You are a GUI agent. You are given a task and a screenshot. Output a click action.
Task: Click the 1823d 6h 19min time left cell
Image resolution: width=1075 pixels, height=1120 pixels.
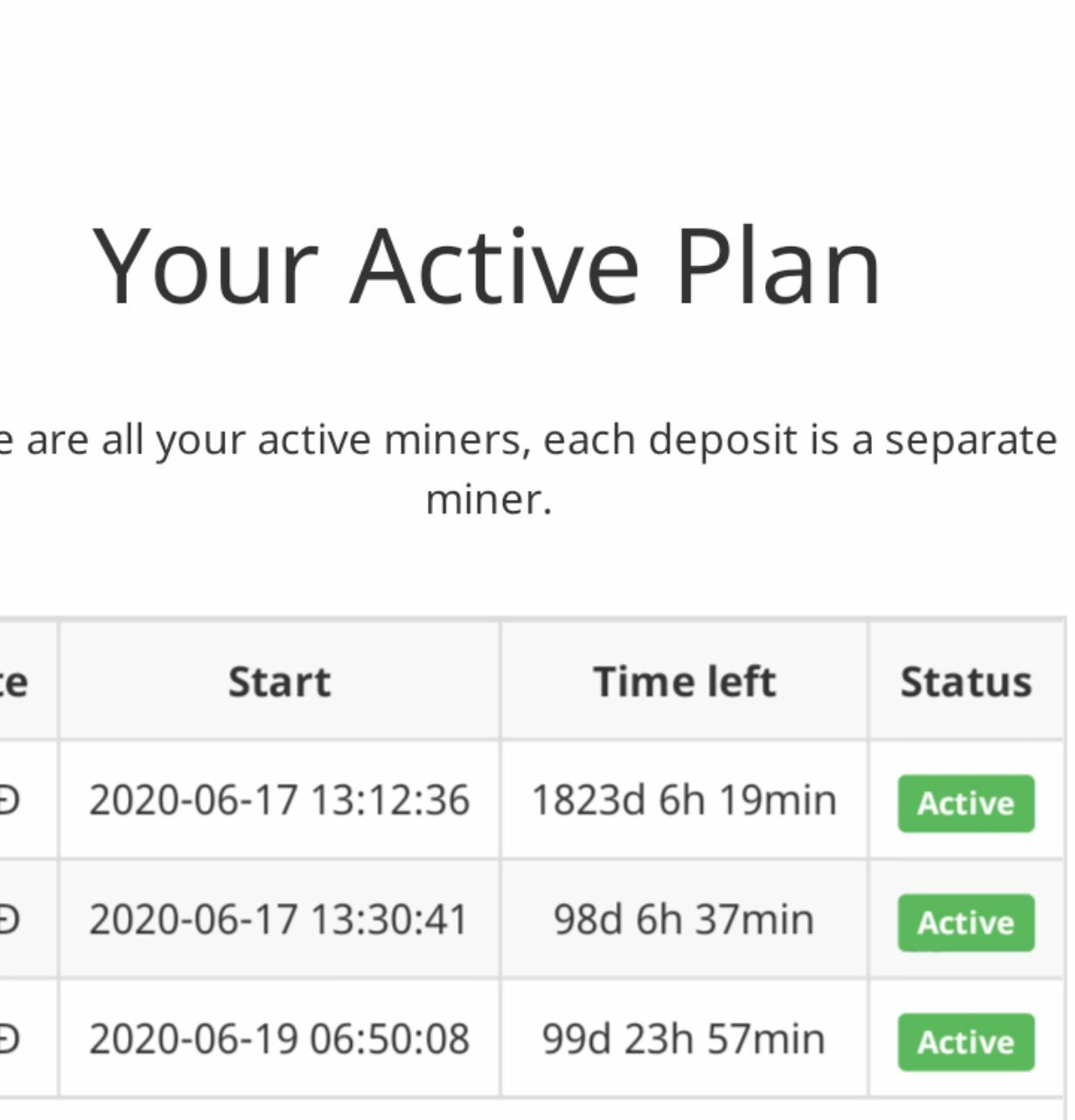click(x=684, y=800)
